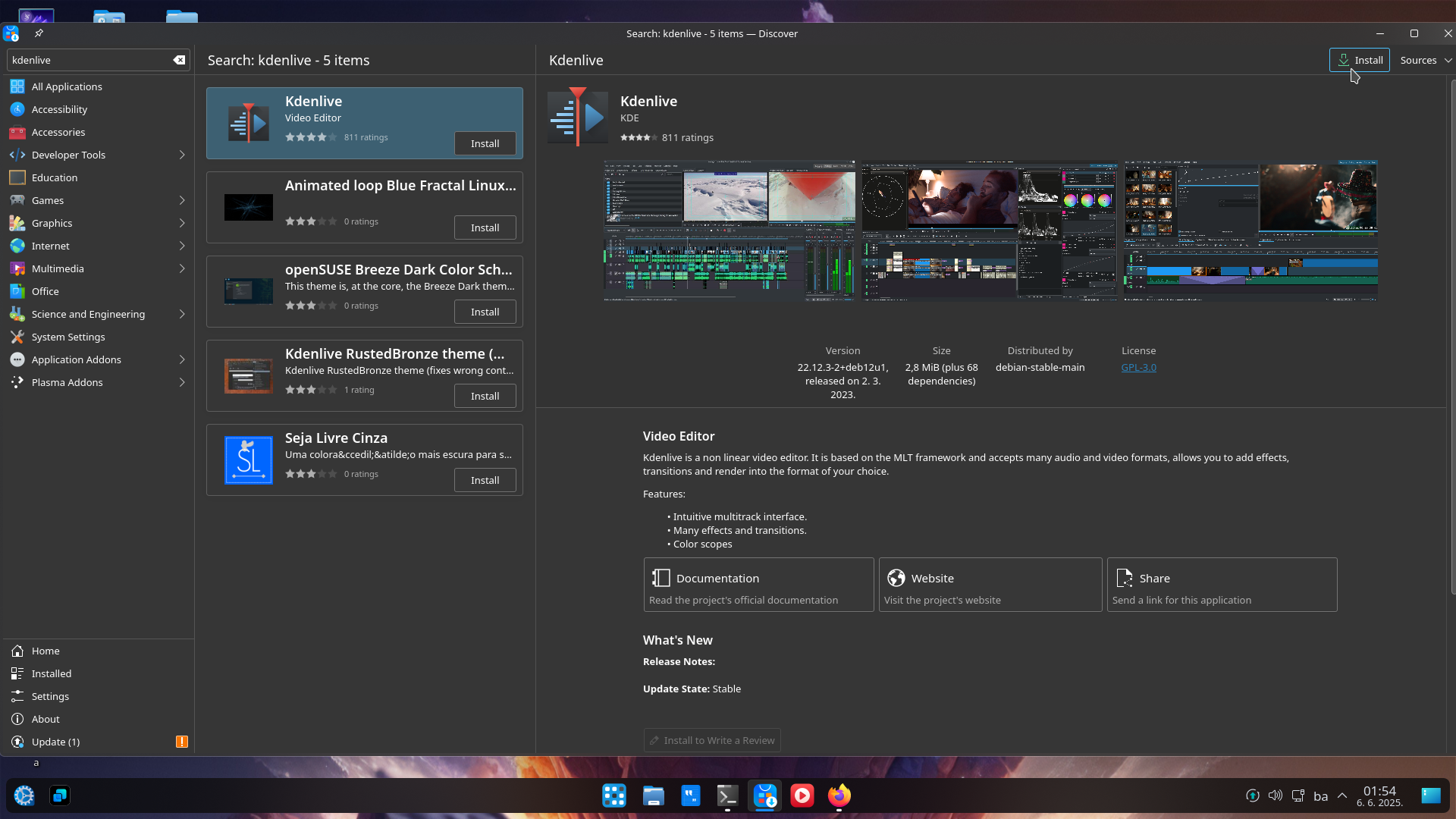Launch Firefox from the taskbar
Image resolution: width=1456 pixels, height=819 pixels.
click(839, 795)
